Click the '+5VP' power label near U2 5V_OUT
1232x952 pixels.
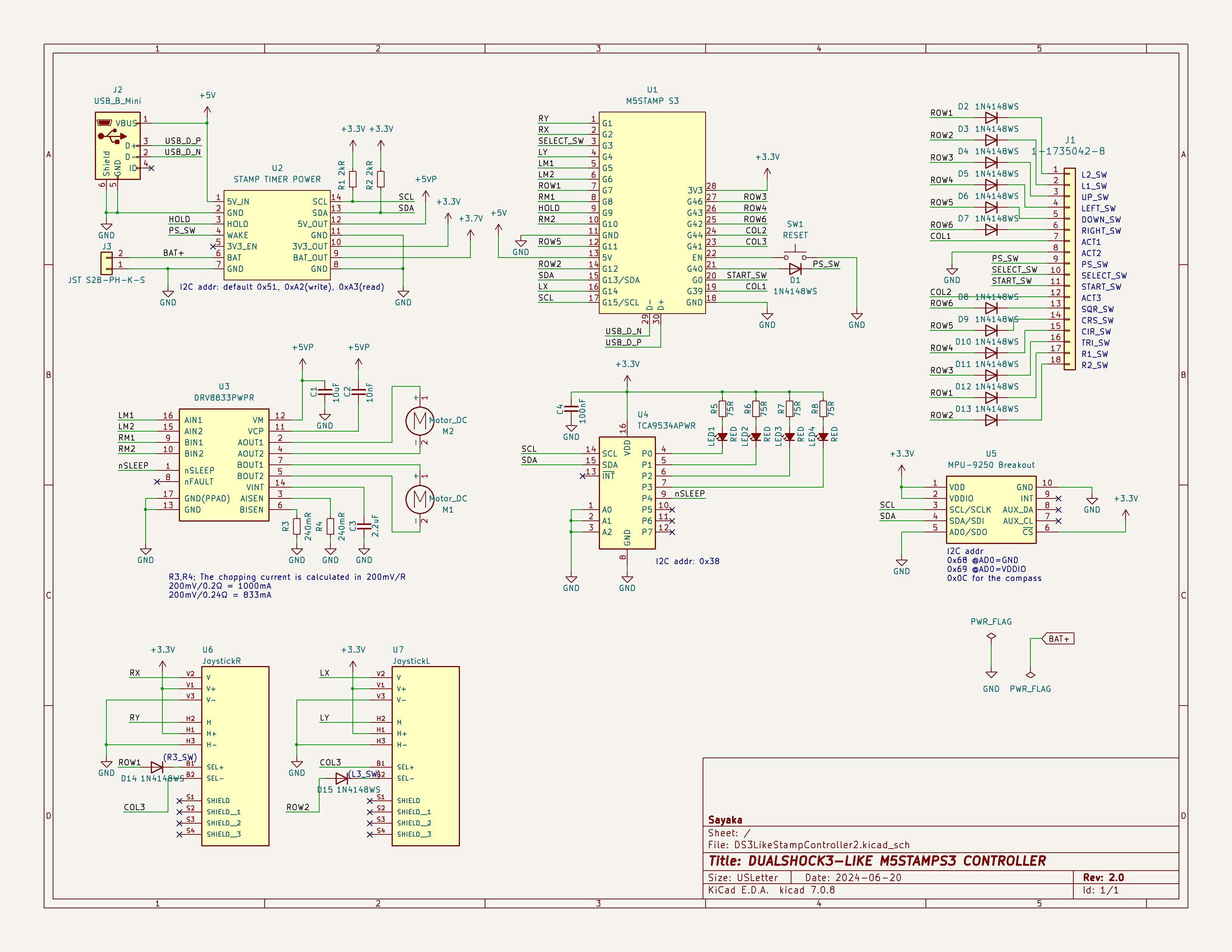point(425,179)
